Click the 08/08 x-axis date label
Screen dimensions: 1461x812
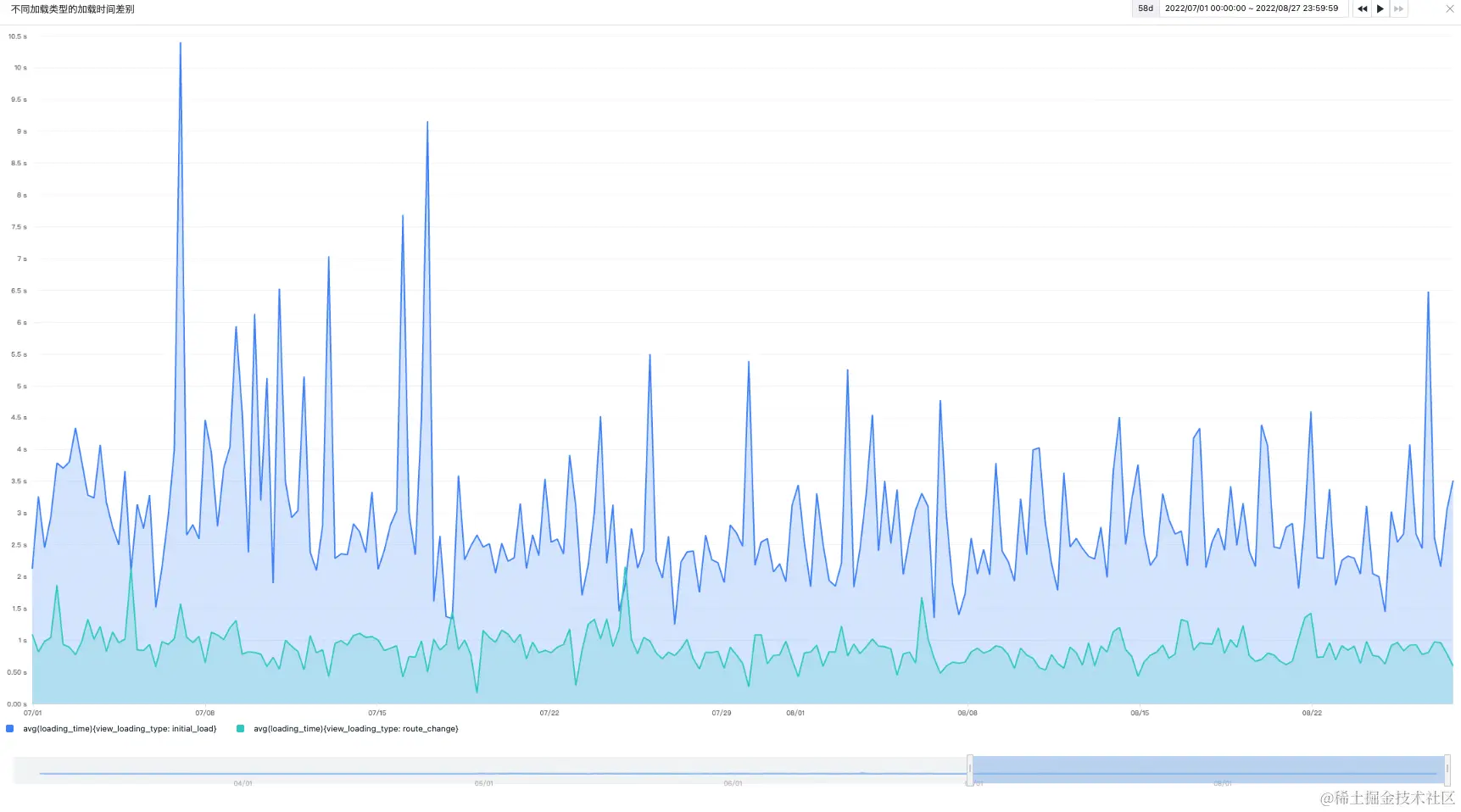pos(967,713)
